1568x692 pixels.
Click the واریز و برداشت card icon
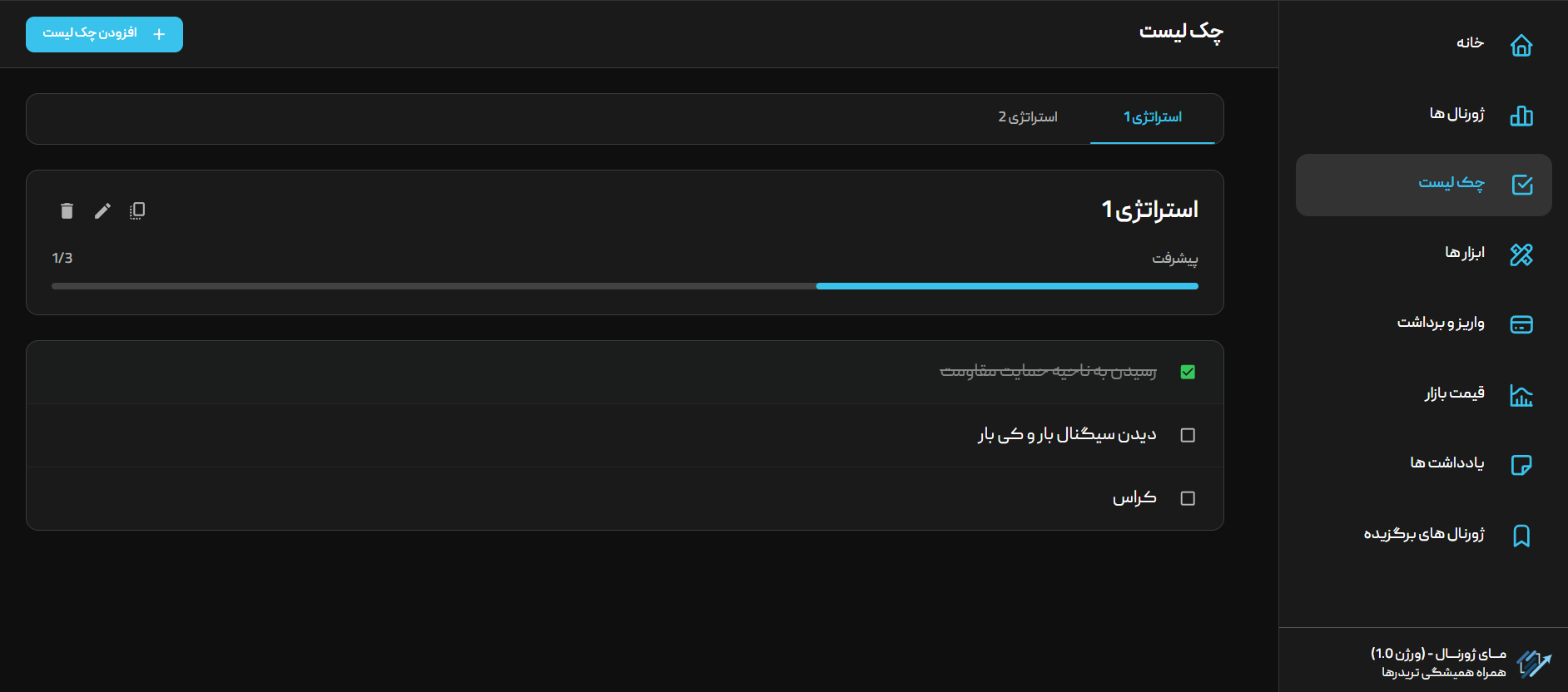tap(1521, 324)
